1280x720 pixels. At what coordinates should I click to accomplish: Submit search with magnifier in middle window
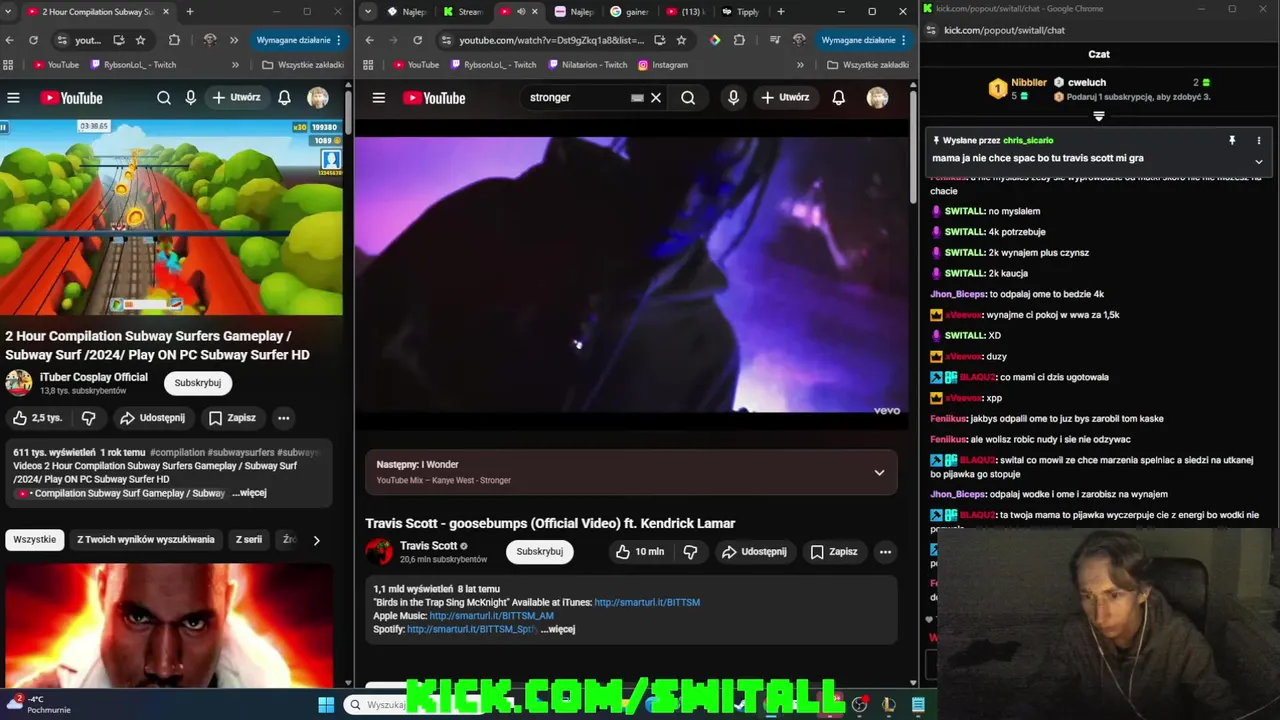pyautogui.click(x=688, y=98)
